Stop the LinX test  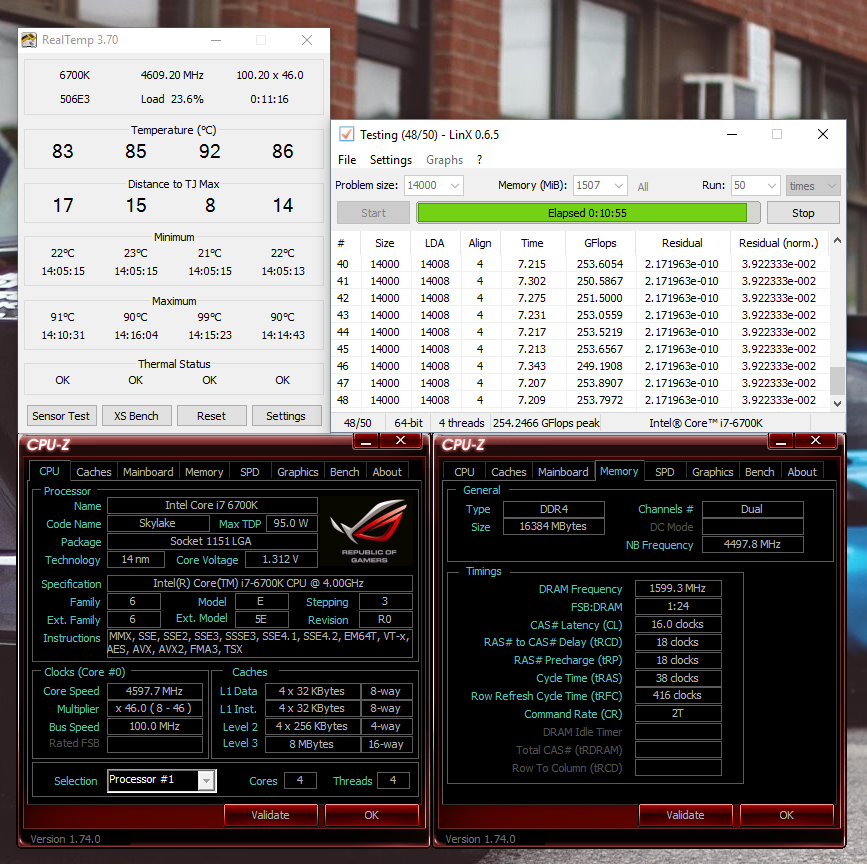click(803, 213)
